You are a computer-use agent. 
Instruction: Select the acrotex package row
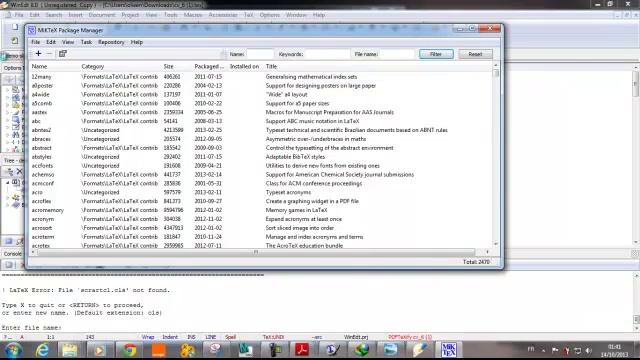click(x=261, y=245)
